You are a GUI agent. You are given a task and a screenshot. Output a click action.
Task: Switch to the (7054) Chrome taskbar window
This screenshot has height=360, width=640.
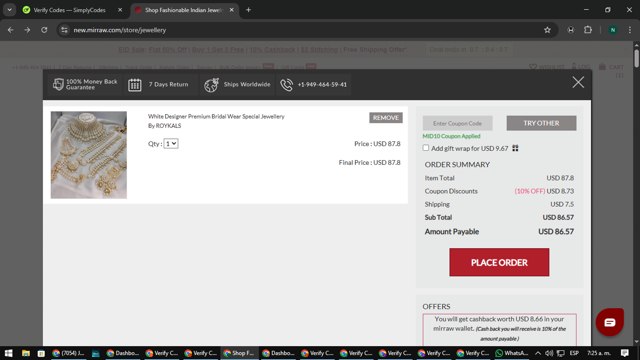click(68, 353)
